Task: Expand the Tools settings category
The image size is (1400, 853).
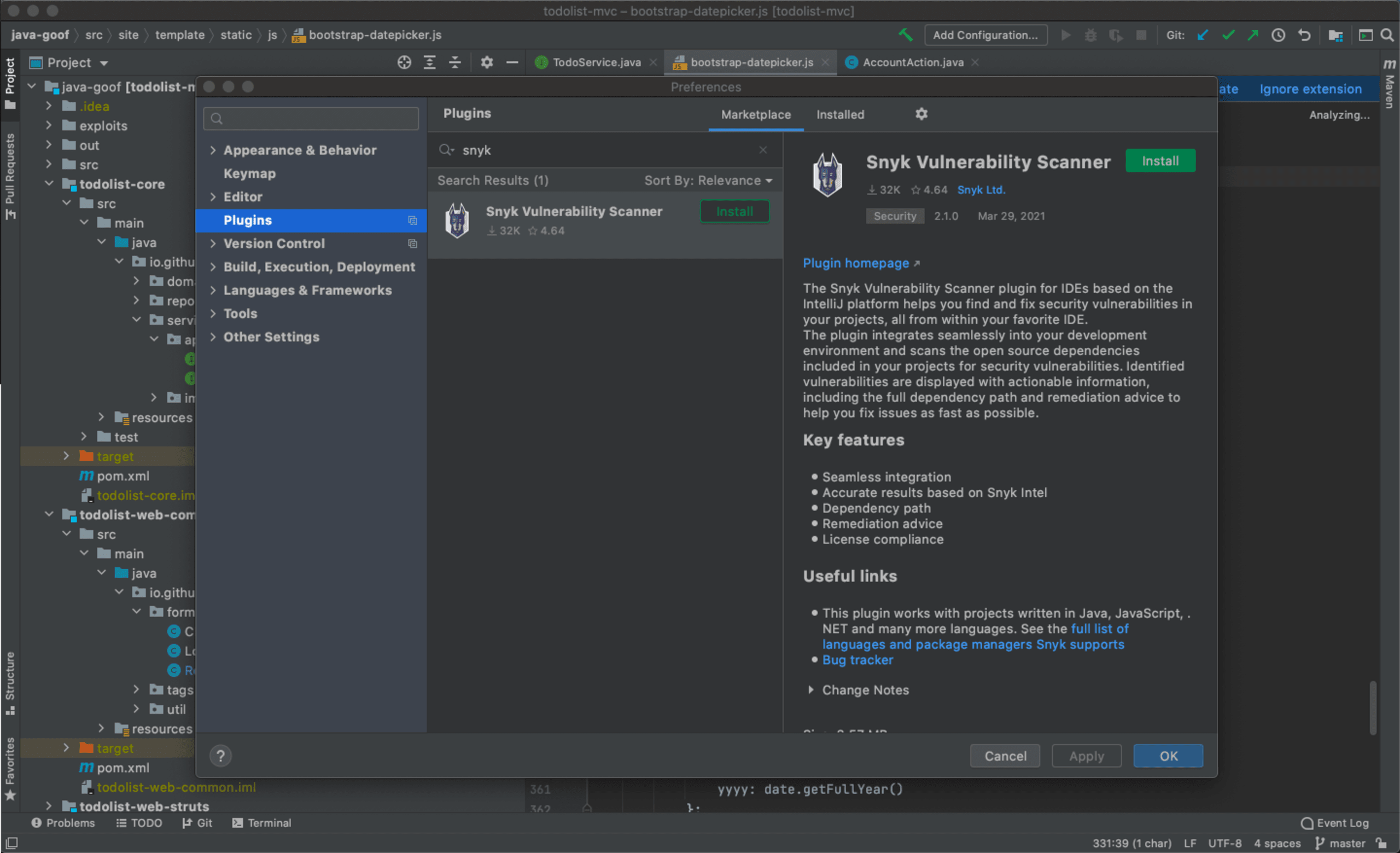Action: pyautogui.click(x=213, y=313)
